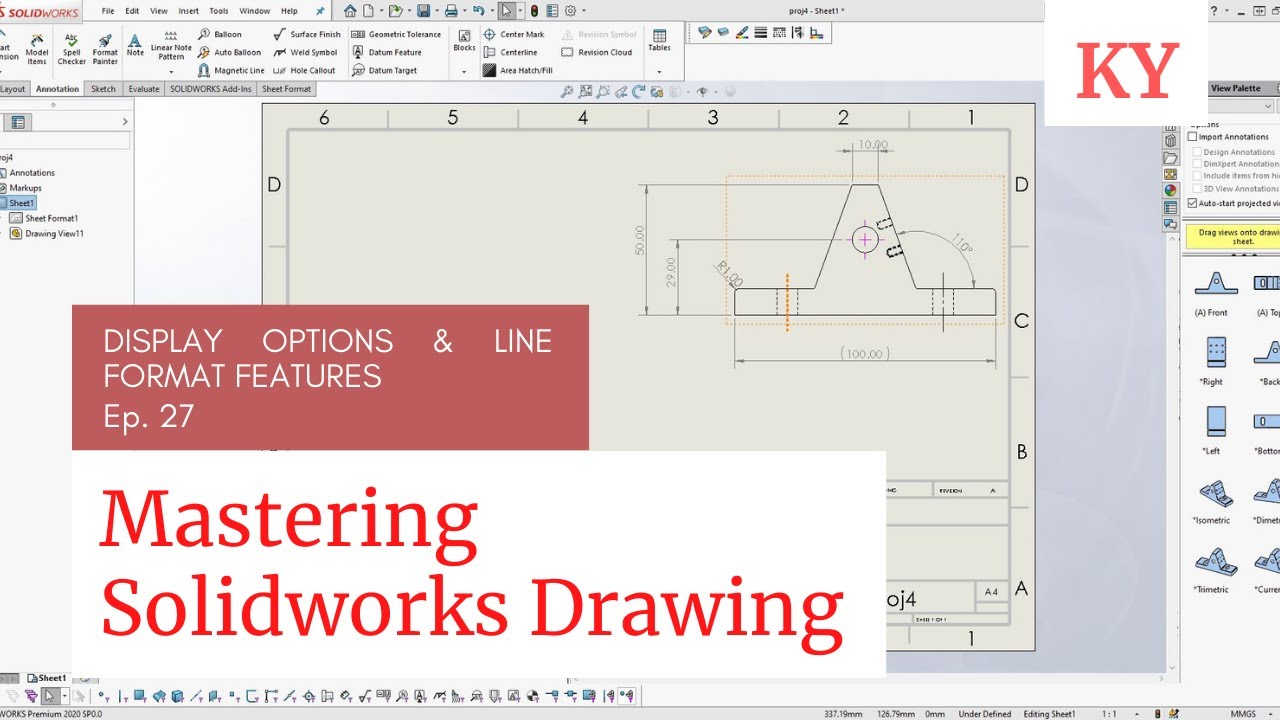
Task: Click the Line Style icon
Action: pyautogui.click(x=779, y=32)
